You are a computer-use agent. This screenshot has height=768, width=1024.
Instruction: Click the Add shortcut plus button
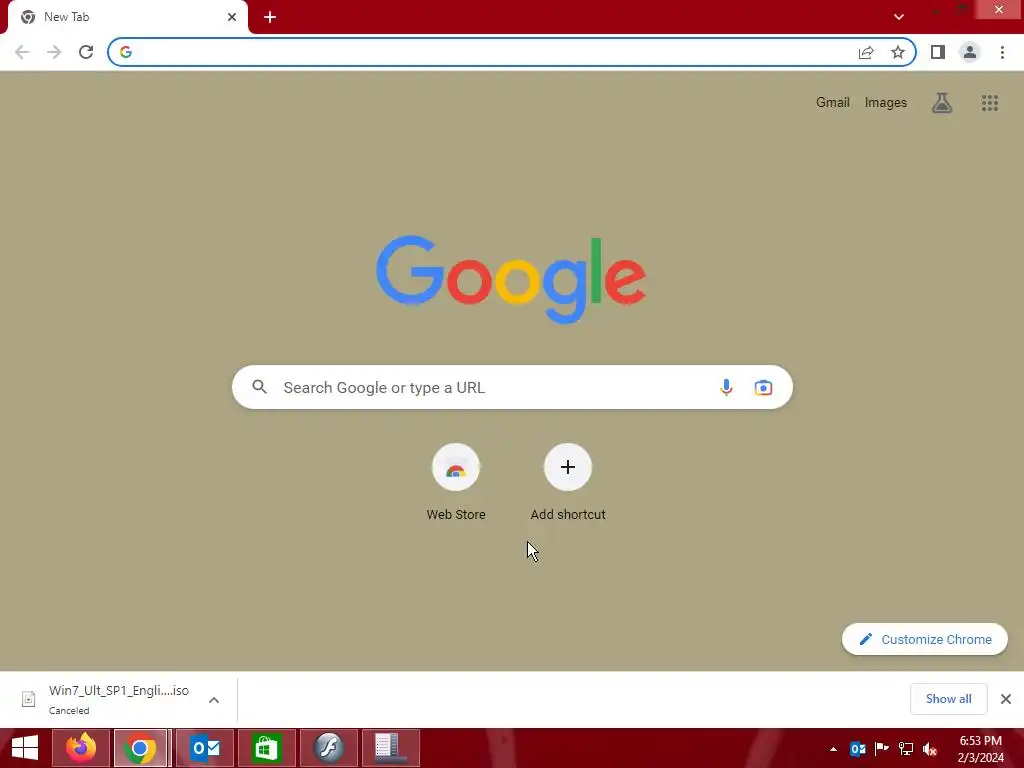(568, 467)
